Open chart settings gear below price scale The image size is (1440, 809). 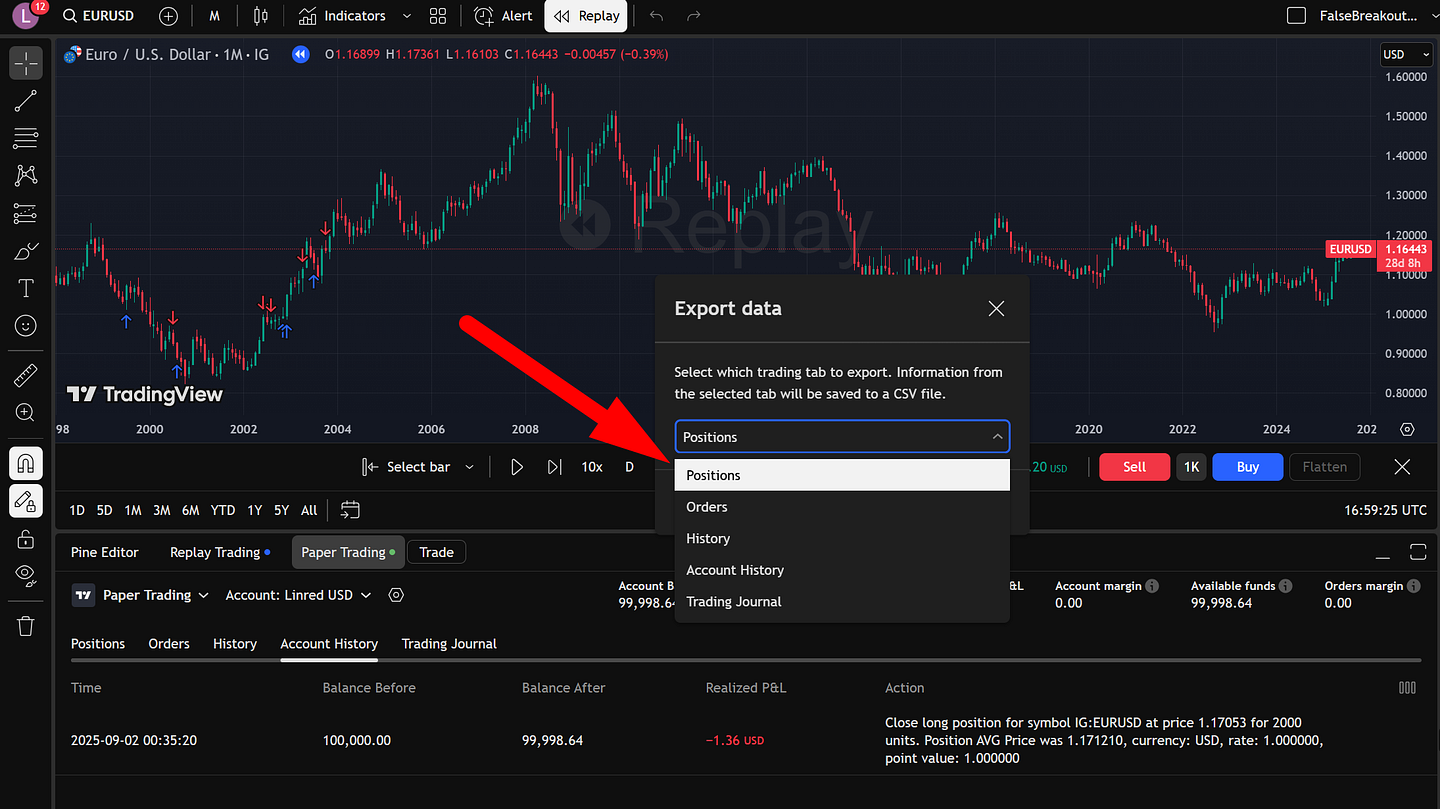(x=1407, y=429)
